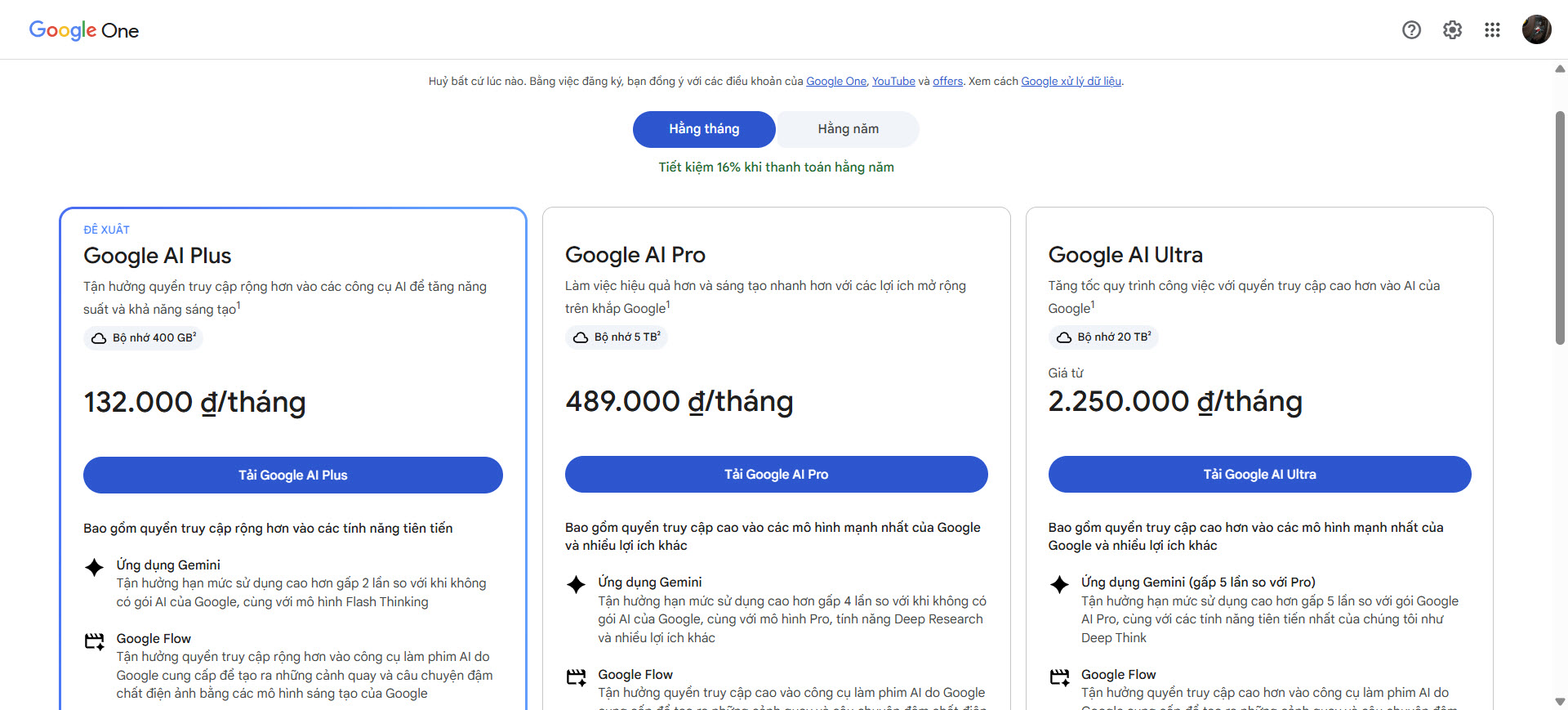Screen dimensions: 1568x710
Task: Click the page scrollbar thumb
Action: 1560,227
